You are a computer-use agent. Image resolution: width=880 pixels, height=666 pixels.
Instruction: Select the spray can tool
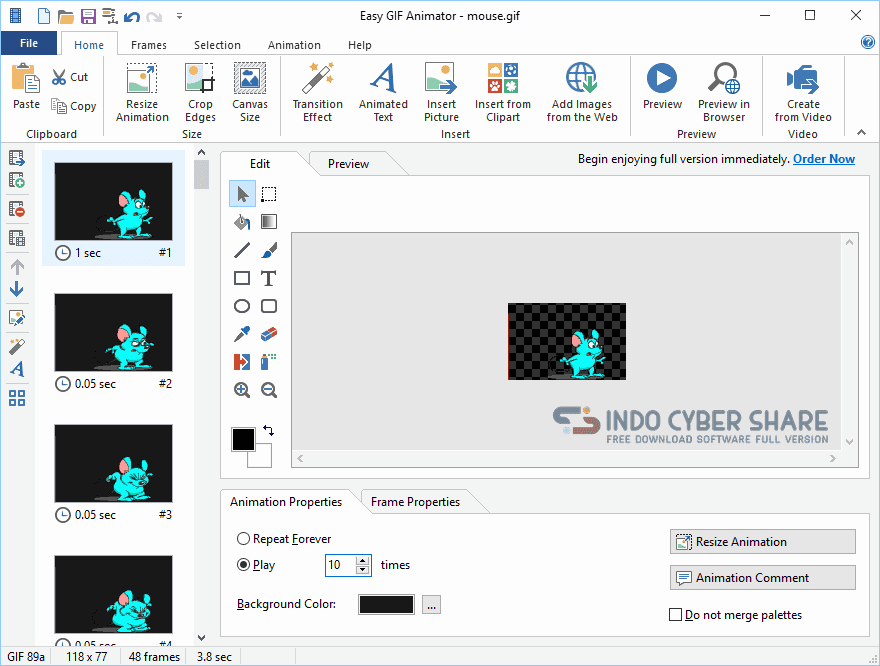pyautogui.click(x=269, y=362)
